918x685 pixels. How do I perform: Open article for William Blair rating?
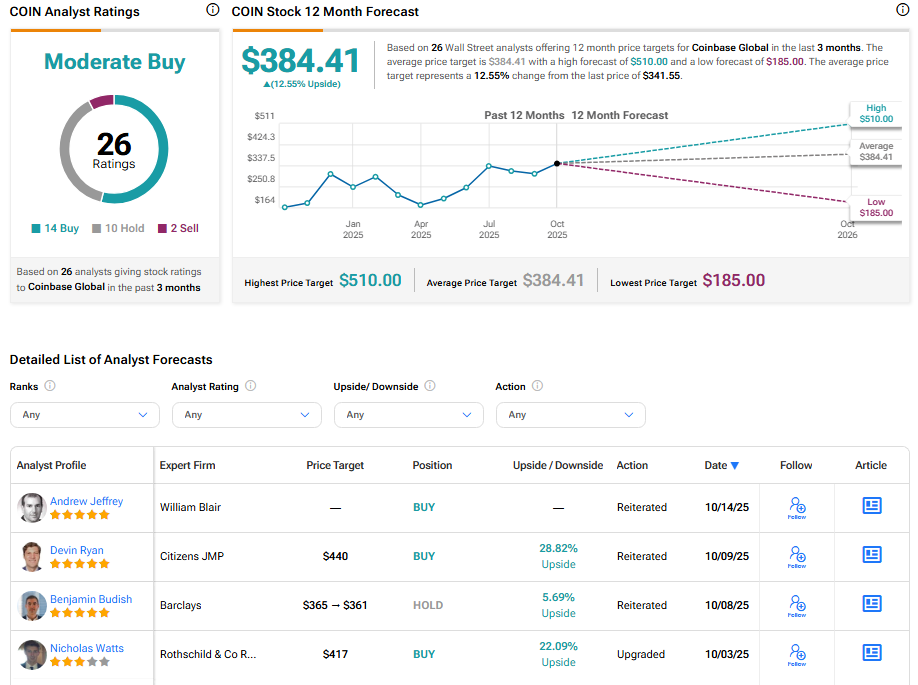coord(871,506)
